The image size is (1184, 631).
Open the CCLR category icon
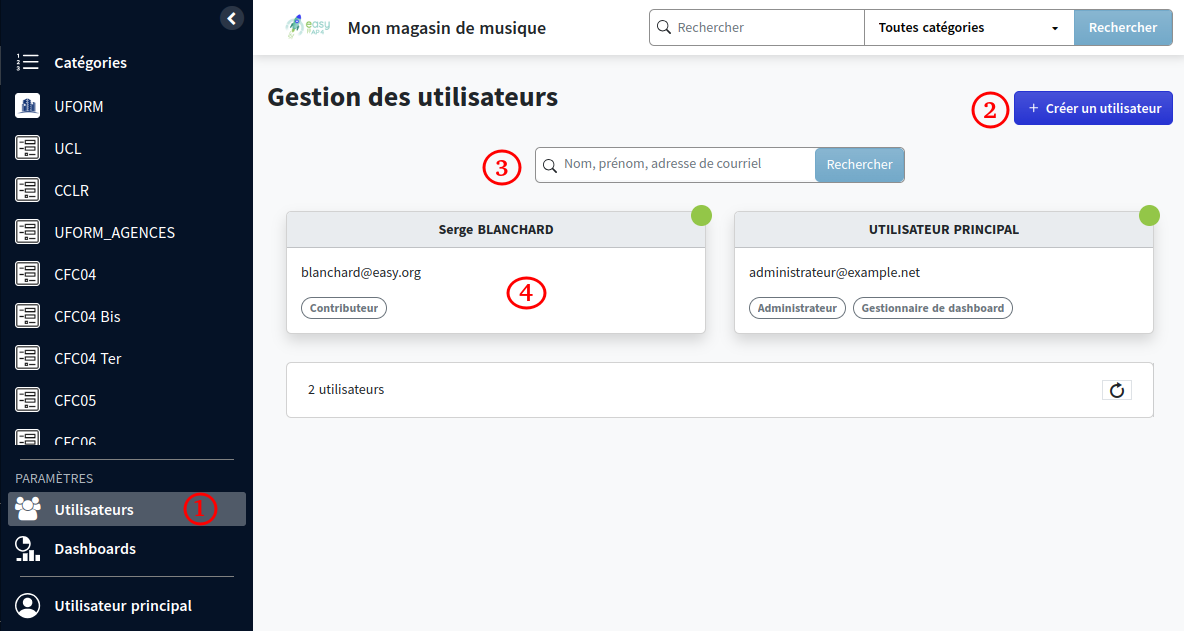click(27, 189)
